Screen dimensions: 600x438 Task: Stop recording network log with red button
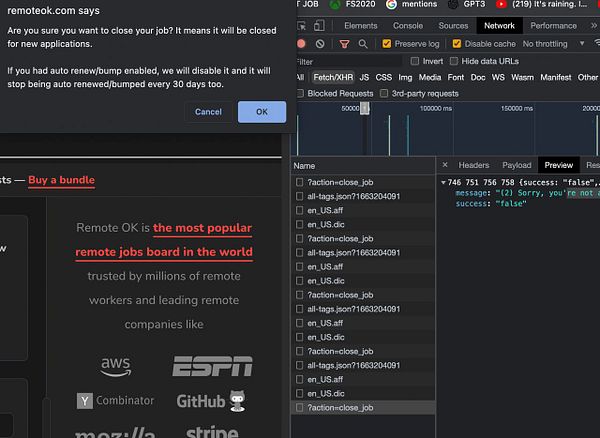point(301,44)
